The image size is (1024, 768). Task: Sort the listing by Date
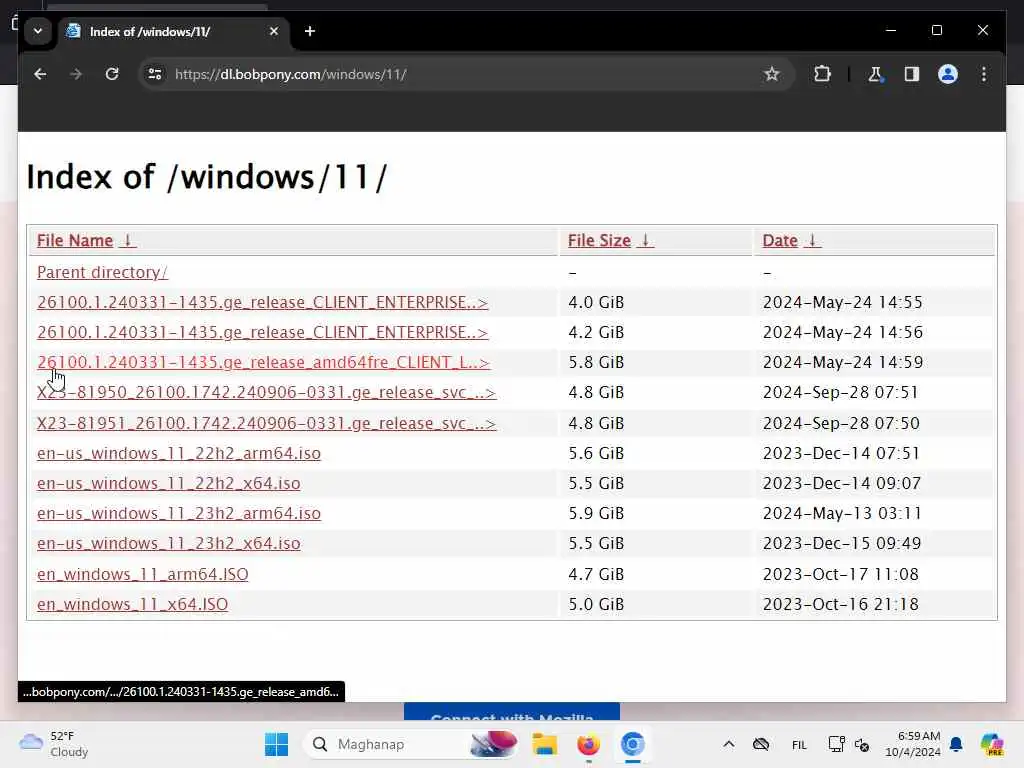pyautogui.click(x=780, y=240)
